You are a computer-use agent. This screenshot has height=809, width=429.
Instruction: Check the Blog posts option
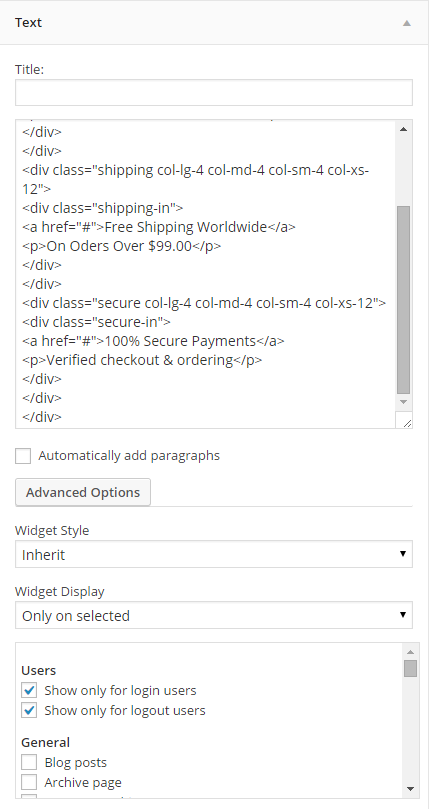point(29,762)
